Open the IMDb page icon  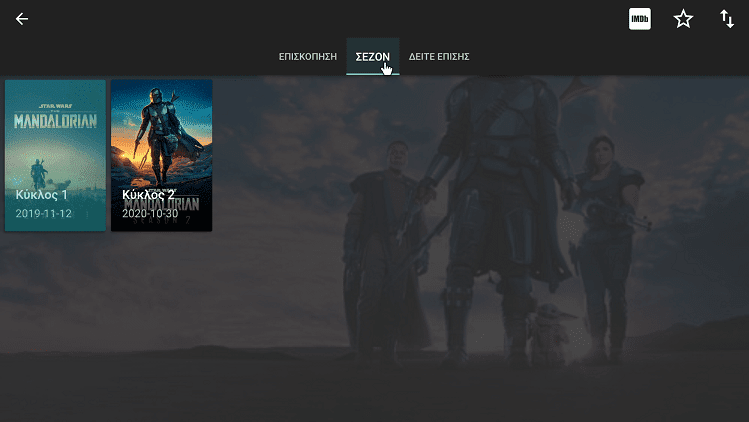click(640, 19)
